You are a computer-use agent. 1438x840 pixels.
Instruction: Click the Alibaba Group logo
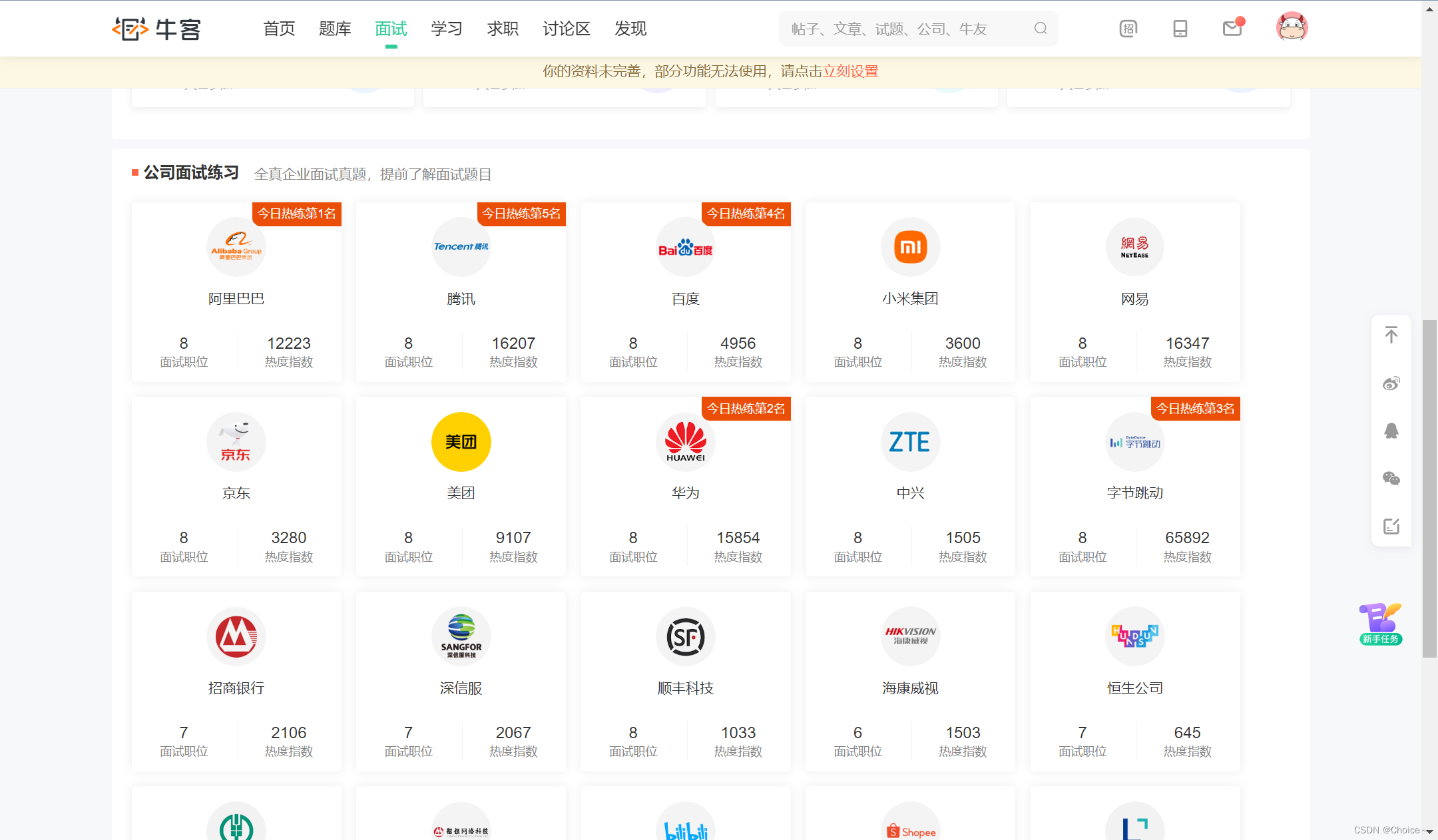point(236,247)
